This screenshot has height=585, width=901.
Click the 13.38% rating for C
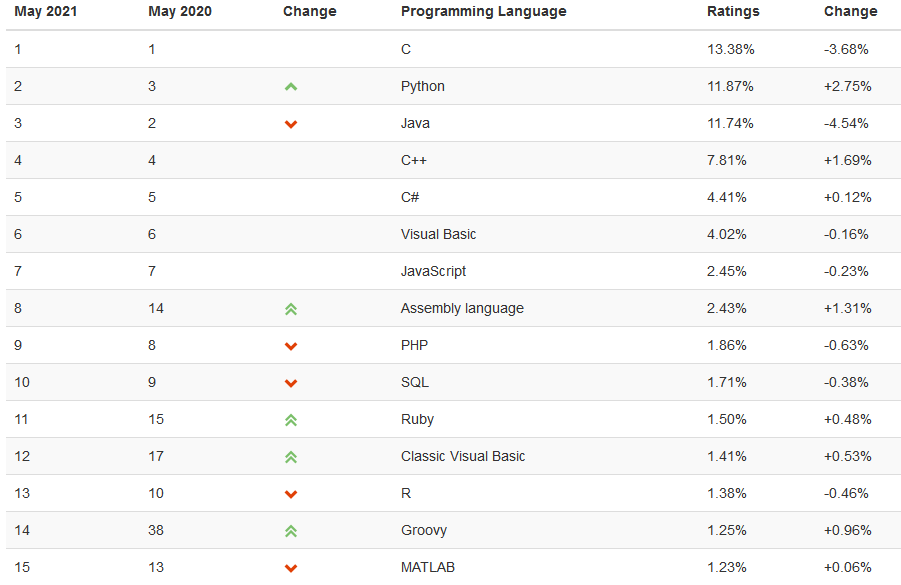pyautogui.click(x=730, y=49)
